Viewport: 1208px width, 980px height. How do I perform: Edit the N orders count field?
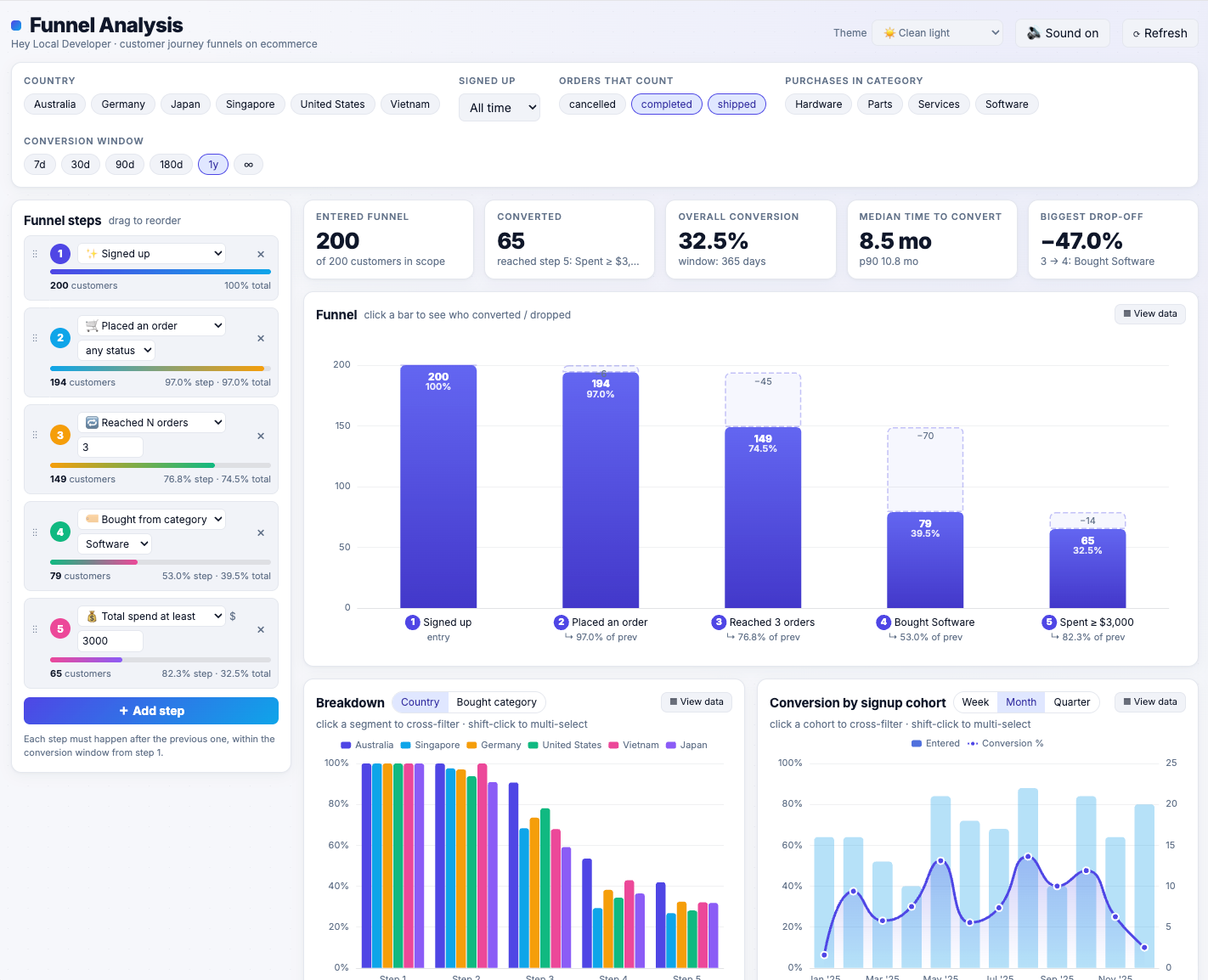point(110,448)
